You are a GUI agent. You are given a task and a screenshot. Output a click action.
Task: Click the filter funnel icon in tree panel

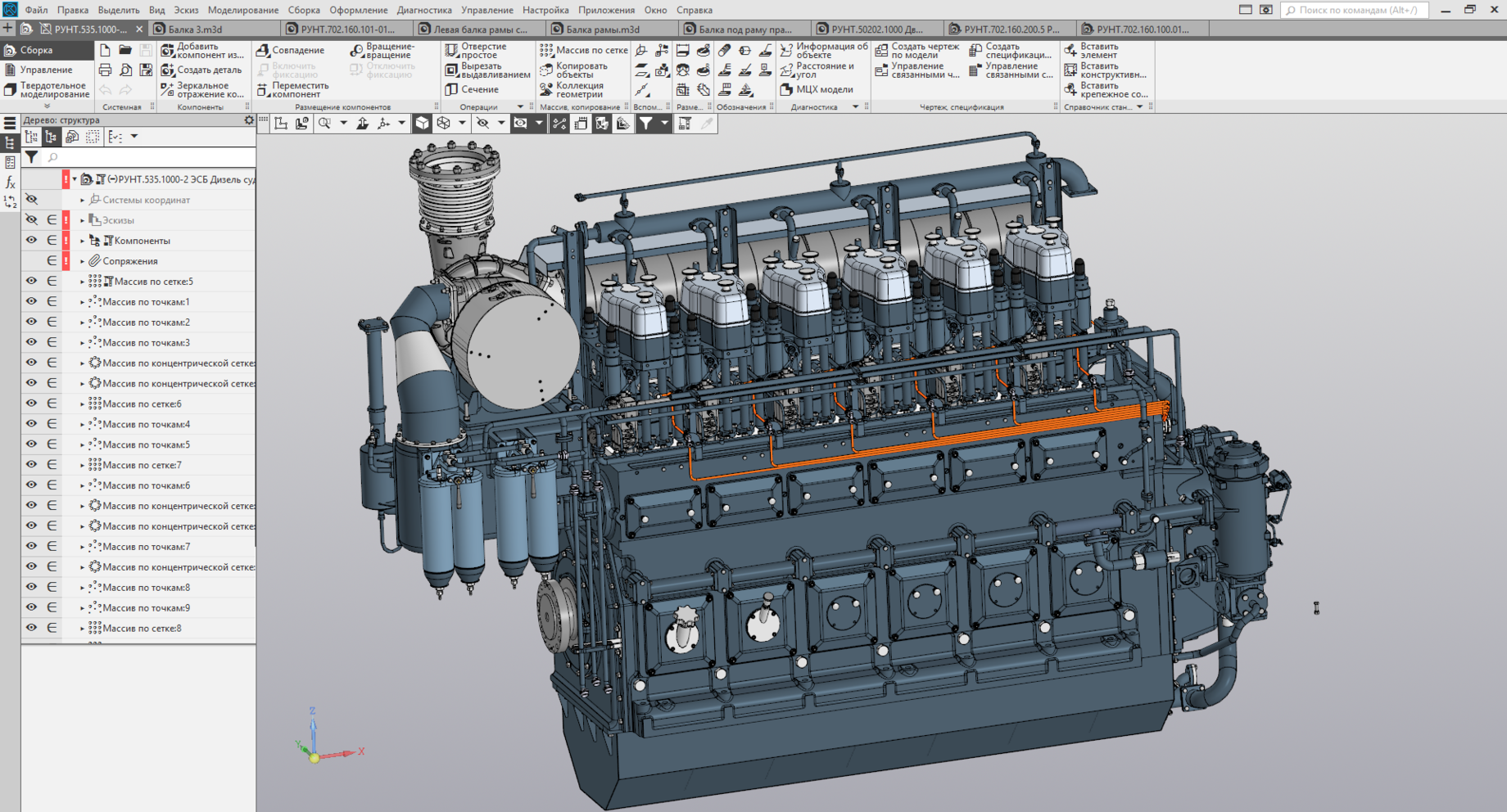pos(31,157)
